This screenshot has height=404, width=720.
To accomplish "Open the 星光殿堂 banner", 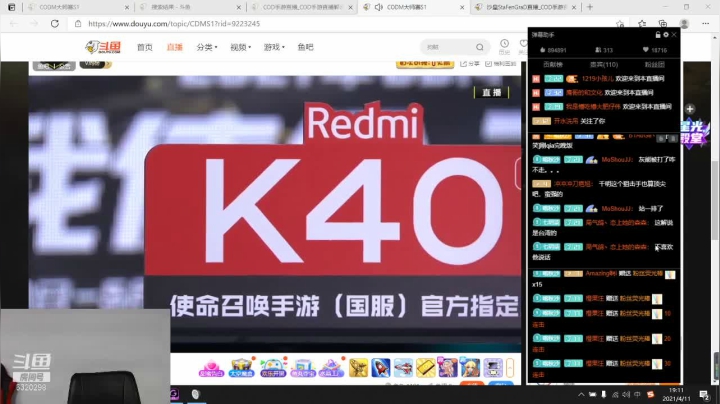I will [692, 132].
